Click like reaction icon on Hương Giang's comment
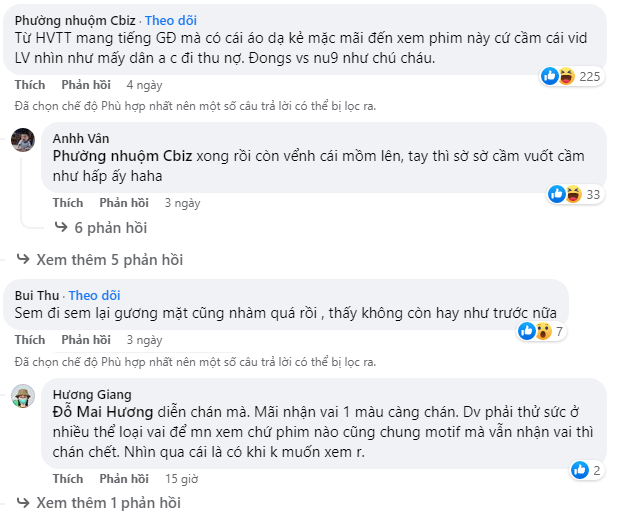Viewport: 617px width, 513px height. point(579,469)
